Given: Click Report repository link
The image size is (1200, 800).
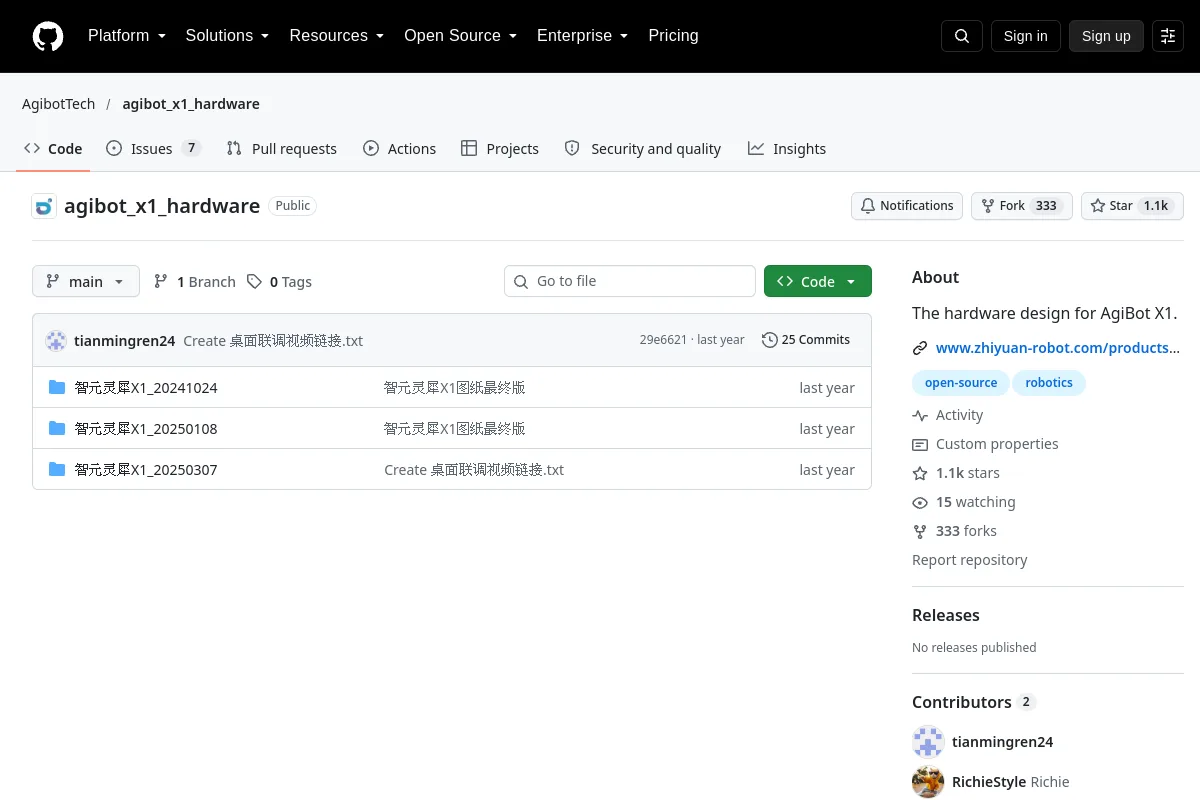Looking at the screenshot, I should point(970,560).
